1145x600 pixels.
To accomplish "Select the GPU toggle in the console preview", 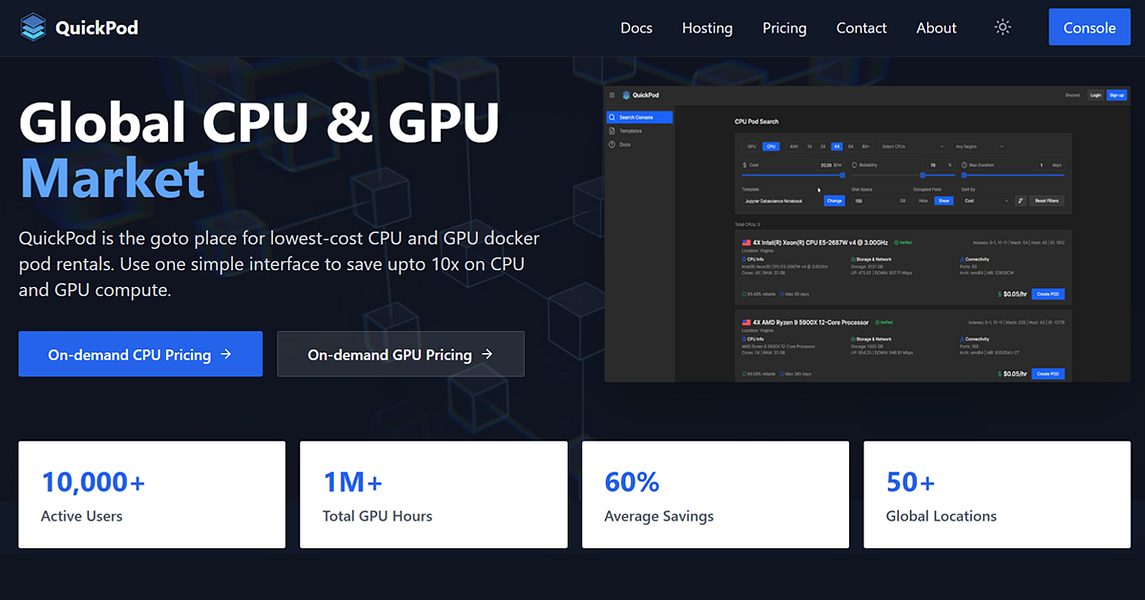I will pos(752,147).
